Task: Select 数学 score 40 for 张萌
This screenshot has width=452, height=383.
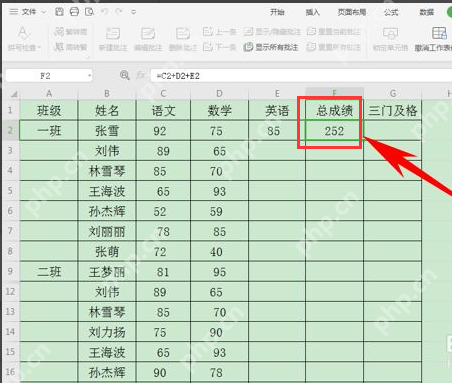Action: 219,252
